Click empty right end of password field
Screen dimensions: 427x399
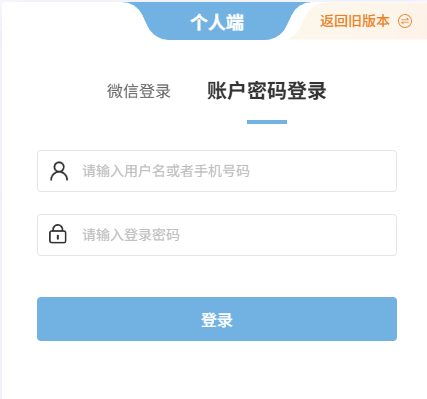333,235
